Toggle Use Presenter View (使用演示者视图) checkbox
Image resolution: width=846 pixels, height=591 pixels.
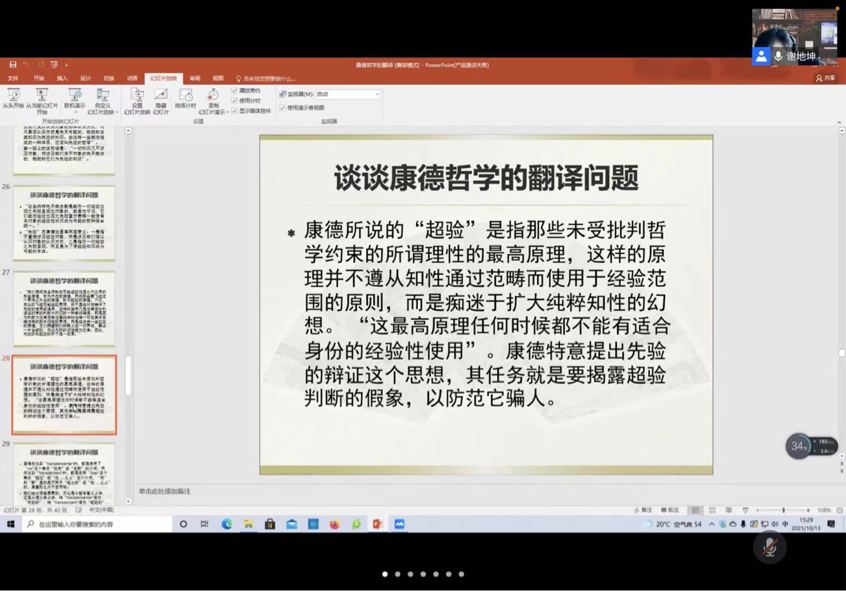click(283, 108)
